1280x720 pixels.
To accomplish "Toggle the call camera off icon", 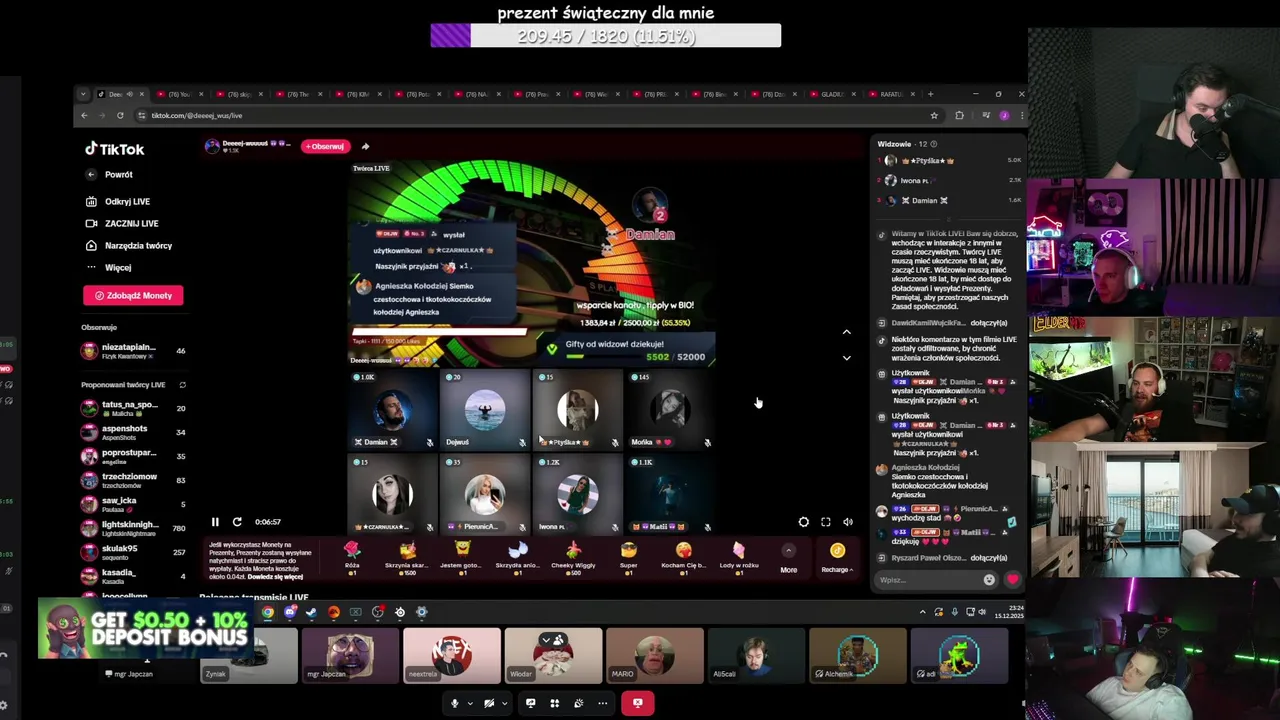I will (489, 703).
